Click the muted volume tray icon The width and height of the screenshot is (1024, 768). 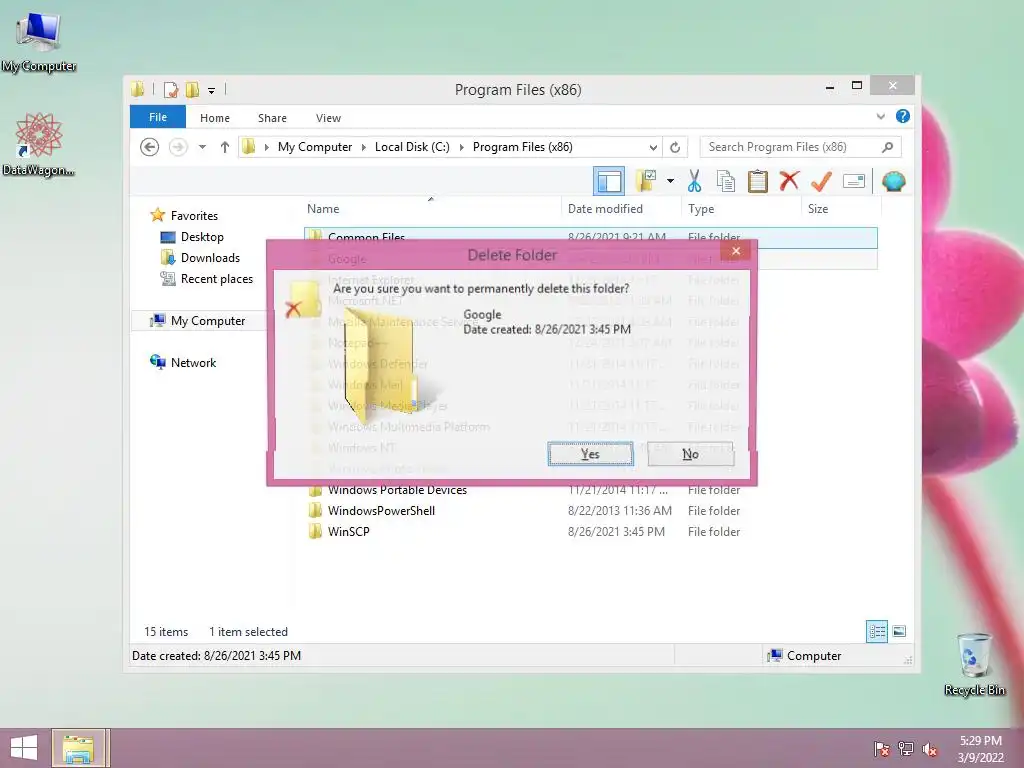point(930,749)
